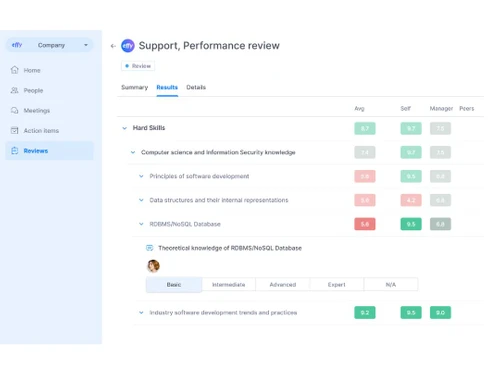Expand Principles of software development chevron
The width and height of the screenshot is (500, 375).
click(141, 176)
